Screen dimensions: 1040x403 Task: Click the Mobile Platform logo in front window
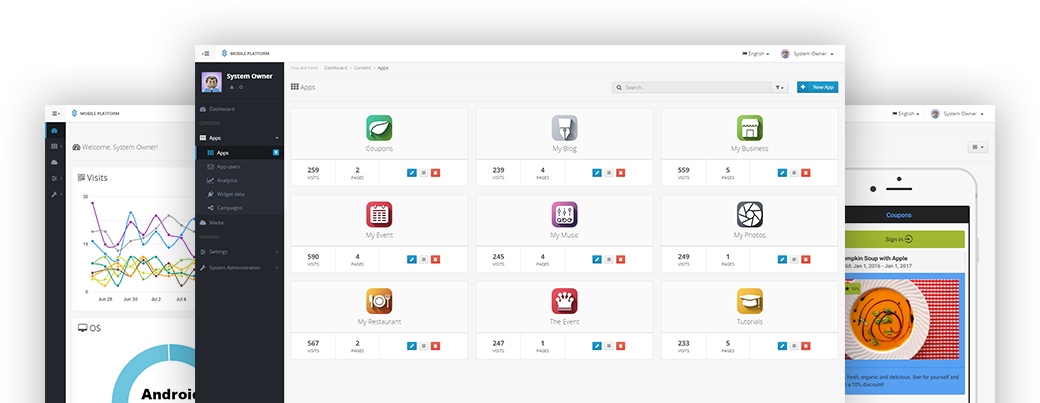245,54
